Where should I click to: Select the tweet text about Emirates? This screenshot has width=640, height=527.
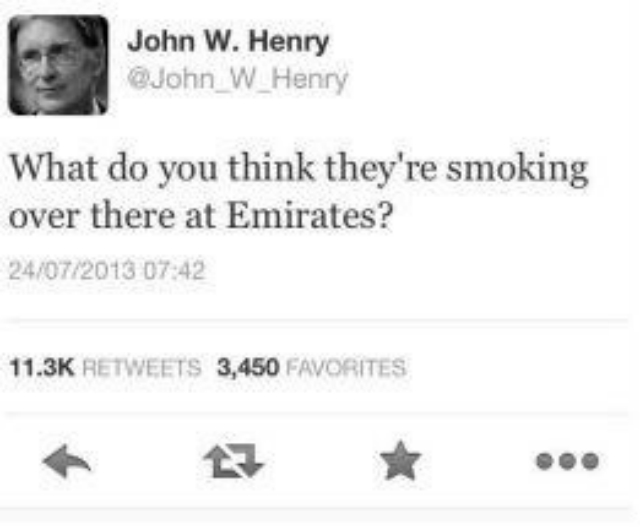(299, 192)
